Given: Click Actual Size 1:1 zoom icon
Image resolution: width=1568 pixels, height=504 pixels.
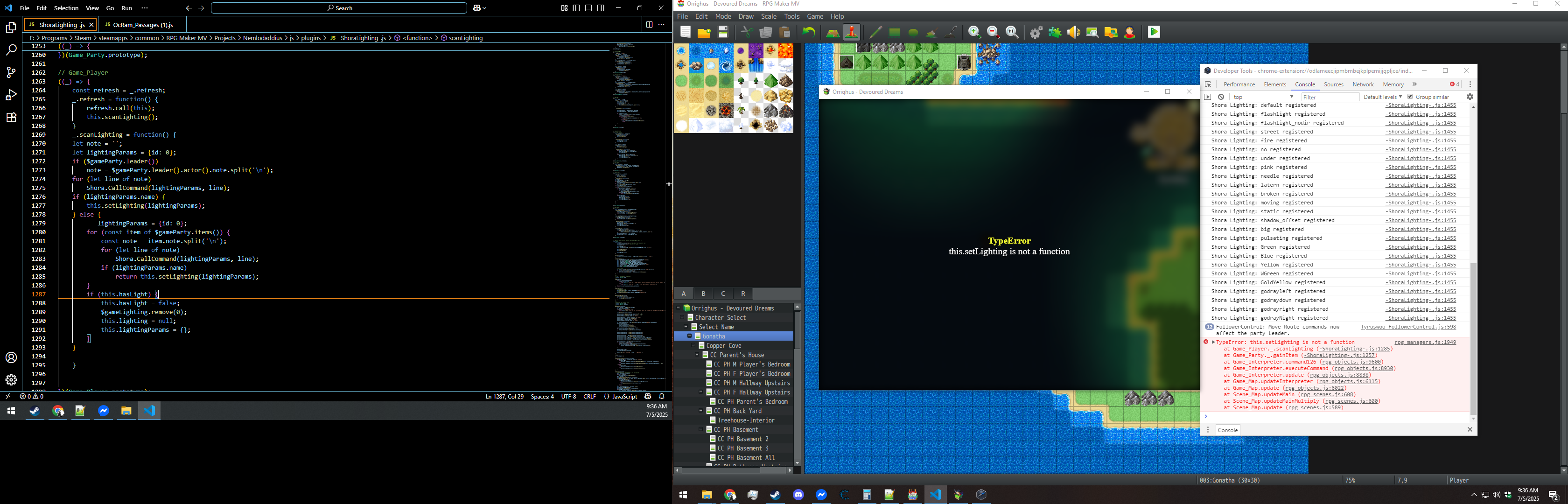Looking at the screenshot, I should click(x=1012, y=32).
